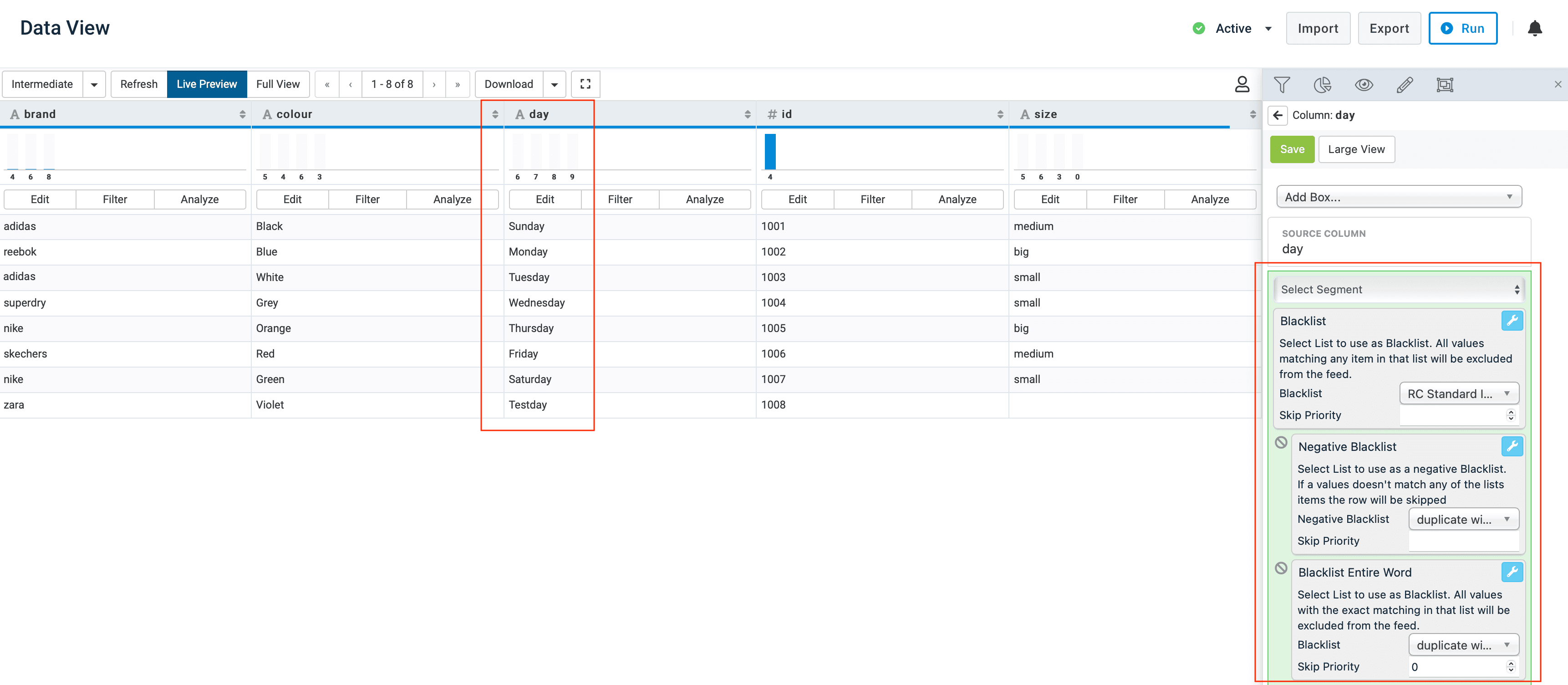Click the Run button

click(x=1463, y=29)
